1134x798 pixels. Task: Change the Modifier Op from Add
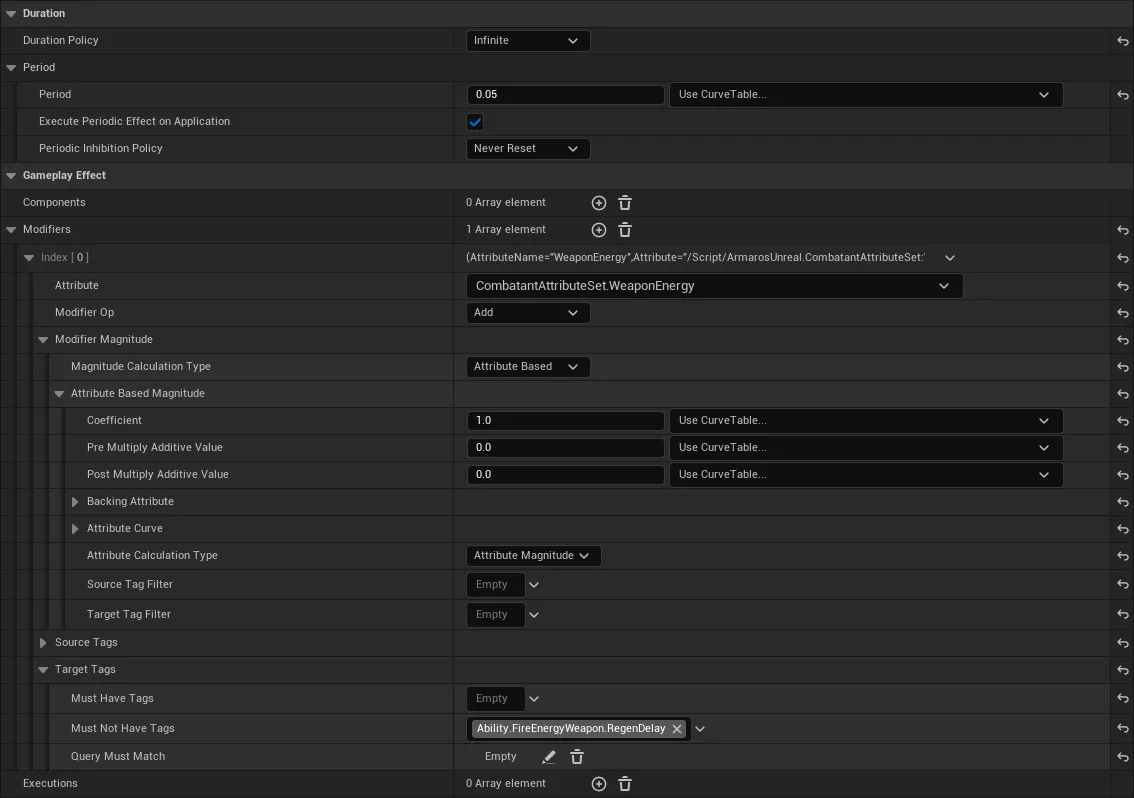pos(528,312)
